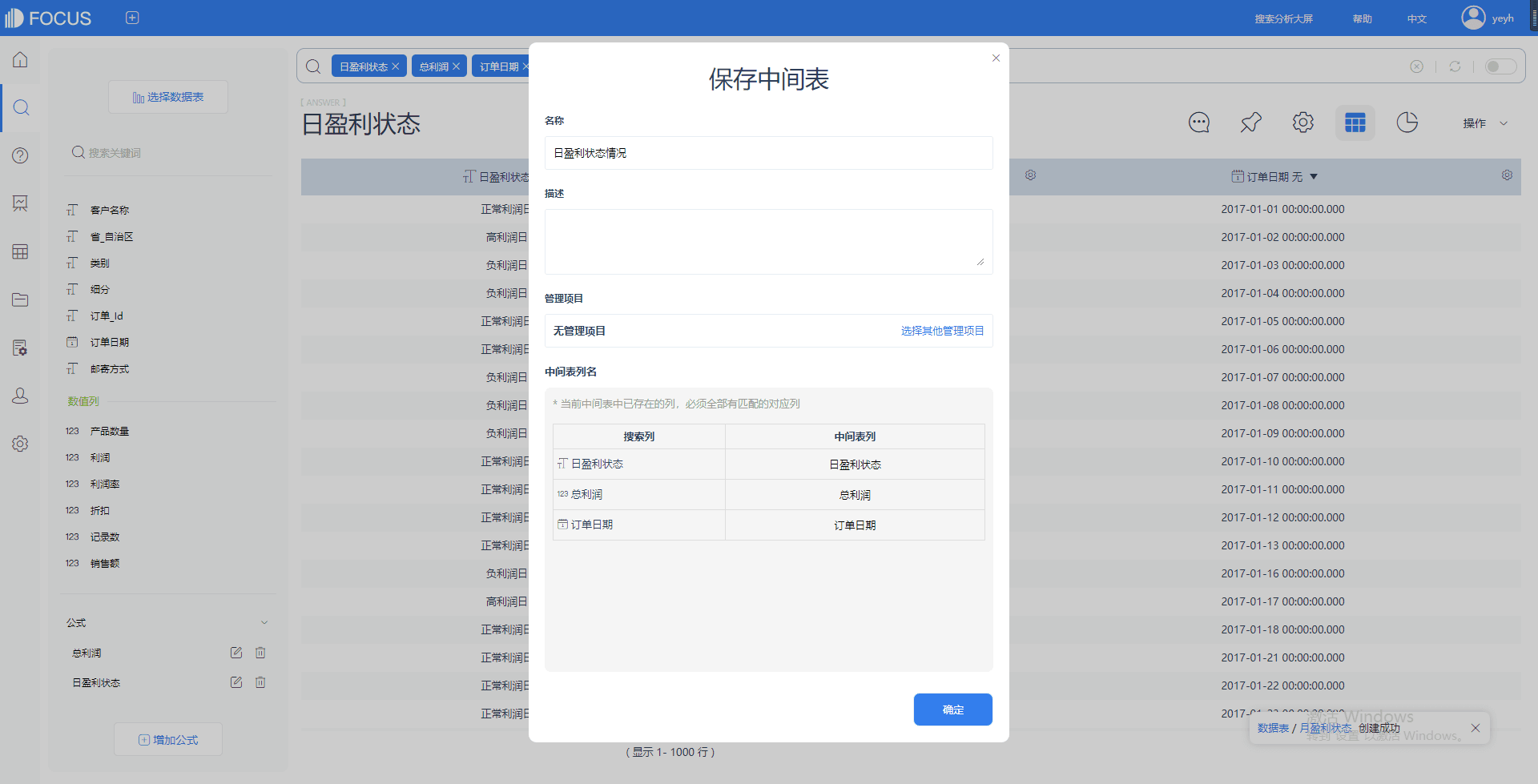Open 搜索分析大屏 in top bar

click(x=1283, y=18)
